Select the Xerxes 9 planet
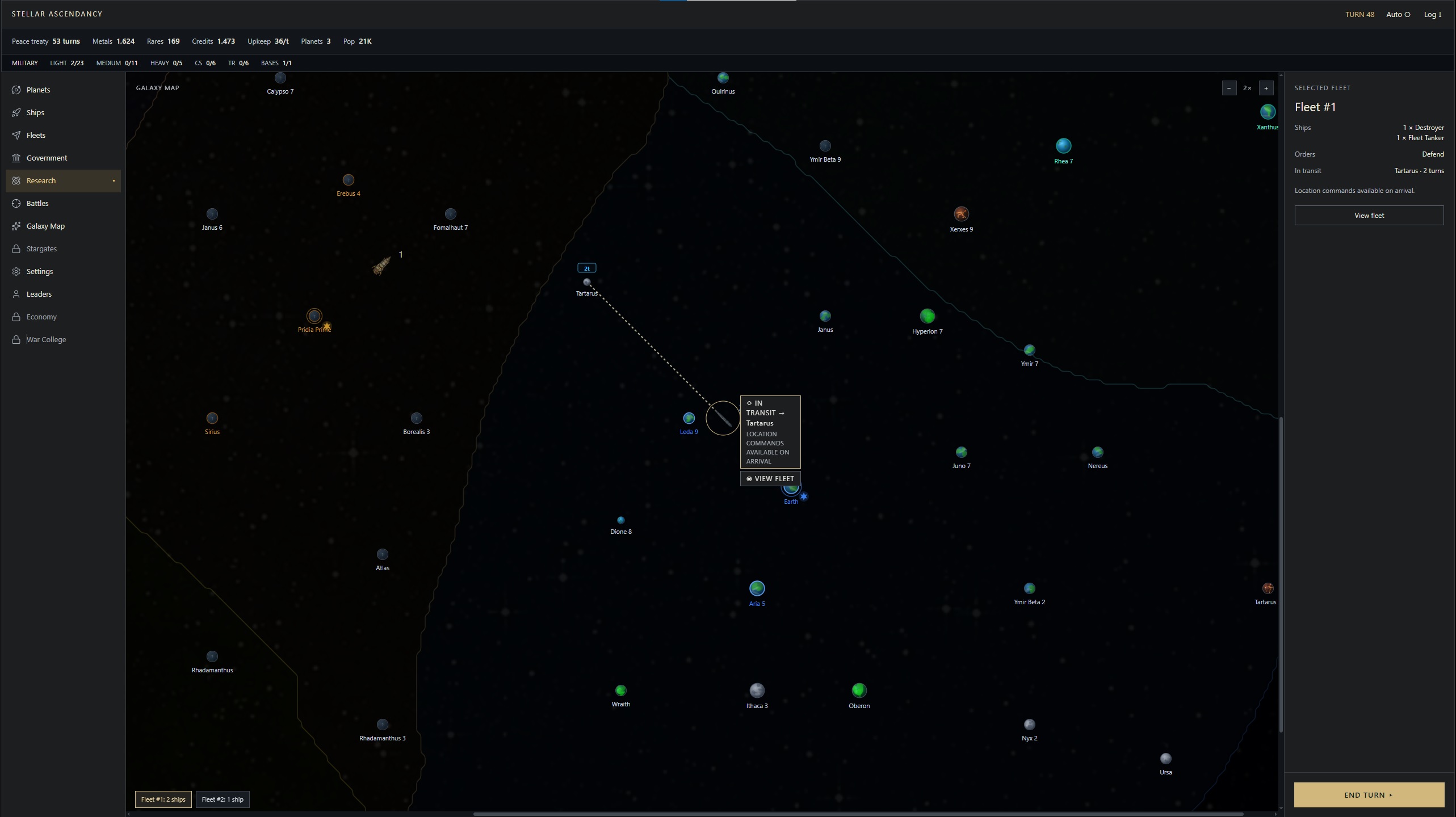The height and width of the screenshot is (817, 1456). tap(961, 214)
